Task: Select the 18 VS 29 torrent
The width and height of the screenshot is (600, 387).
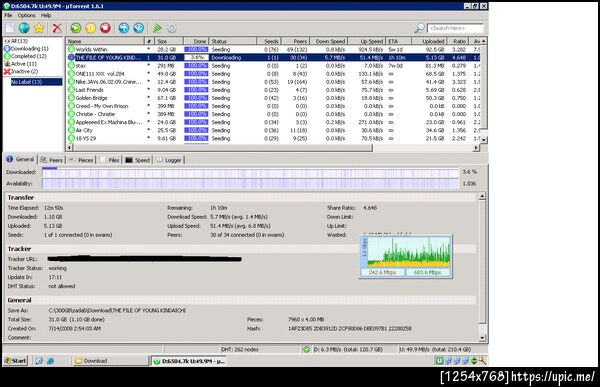Action: click(273, 138)
